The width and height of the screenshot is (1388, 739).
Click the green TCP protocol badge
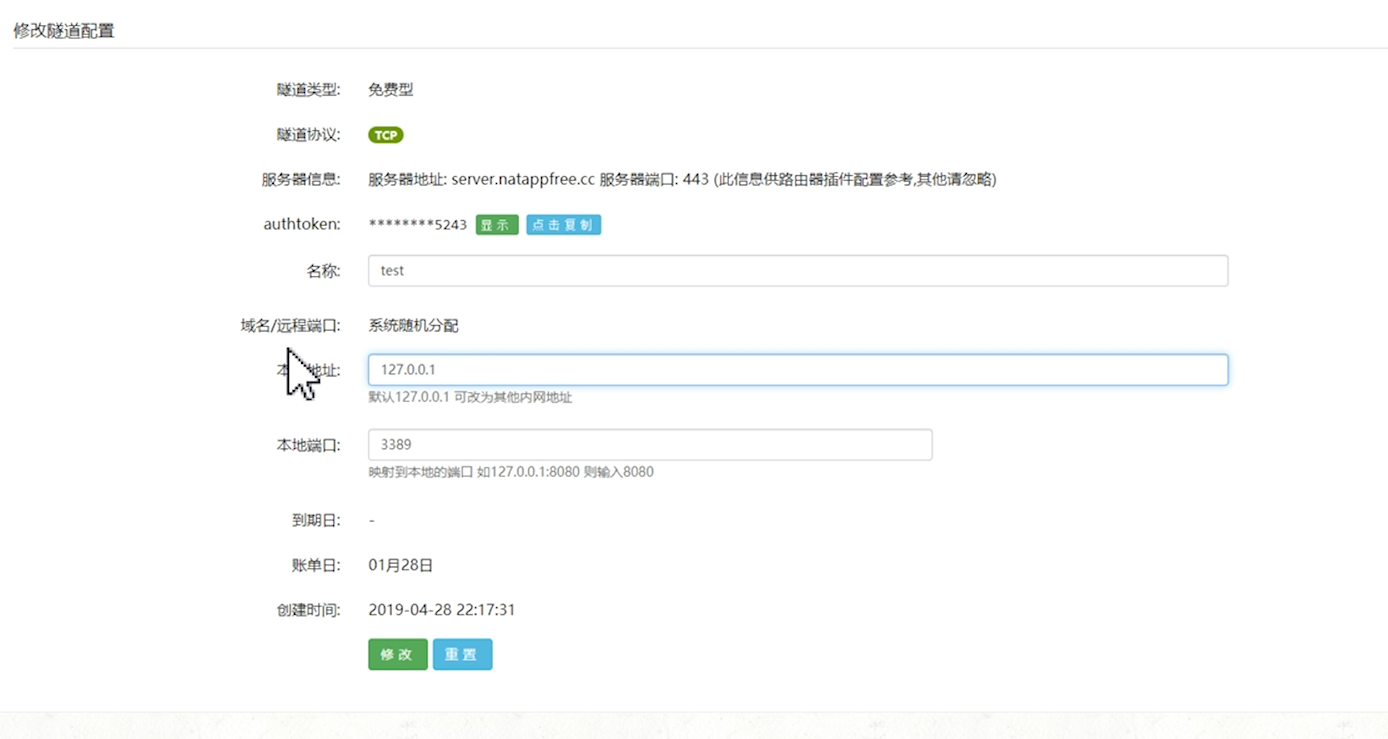pyautogui.click(x=386, y=135)
